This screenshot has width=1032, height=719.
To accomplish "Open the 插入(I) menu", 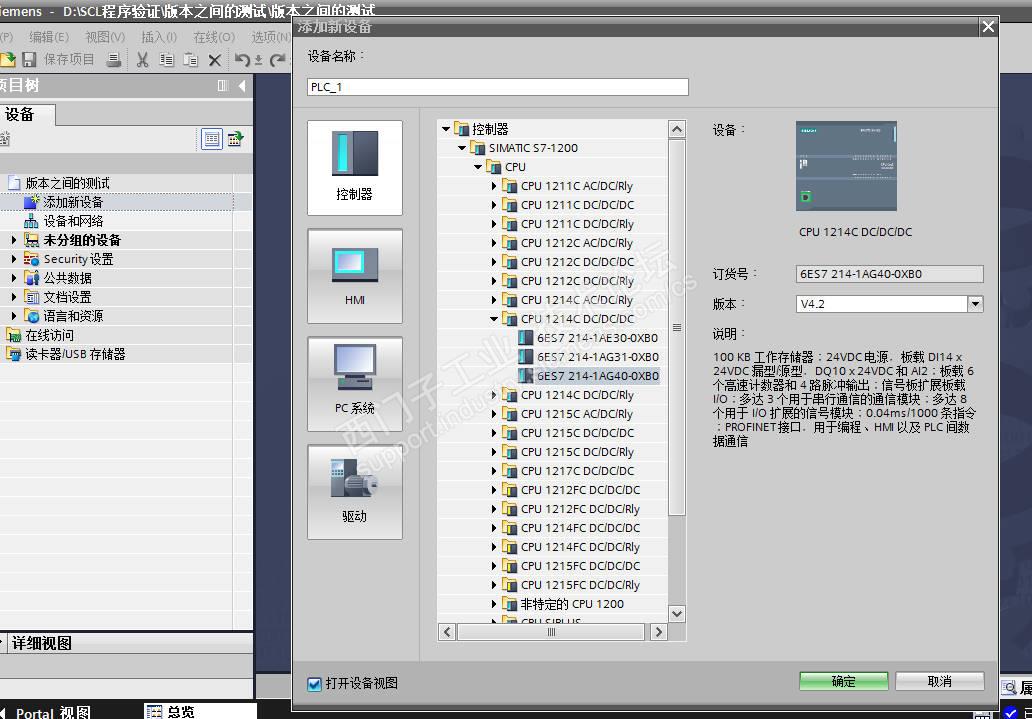I will click(x=159, y=38).
